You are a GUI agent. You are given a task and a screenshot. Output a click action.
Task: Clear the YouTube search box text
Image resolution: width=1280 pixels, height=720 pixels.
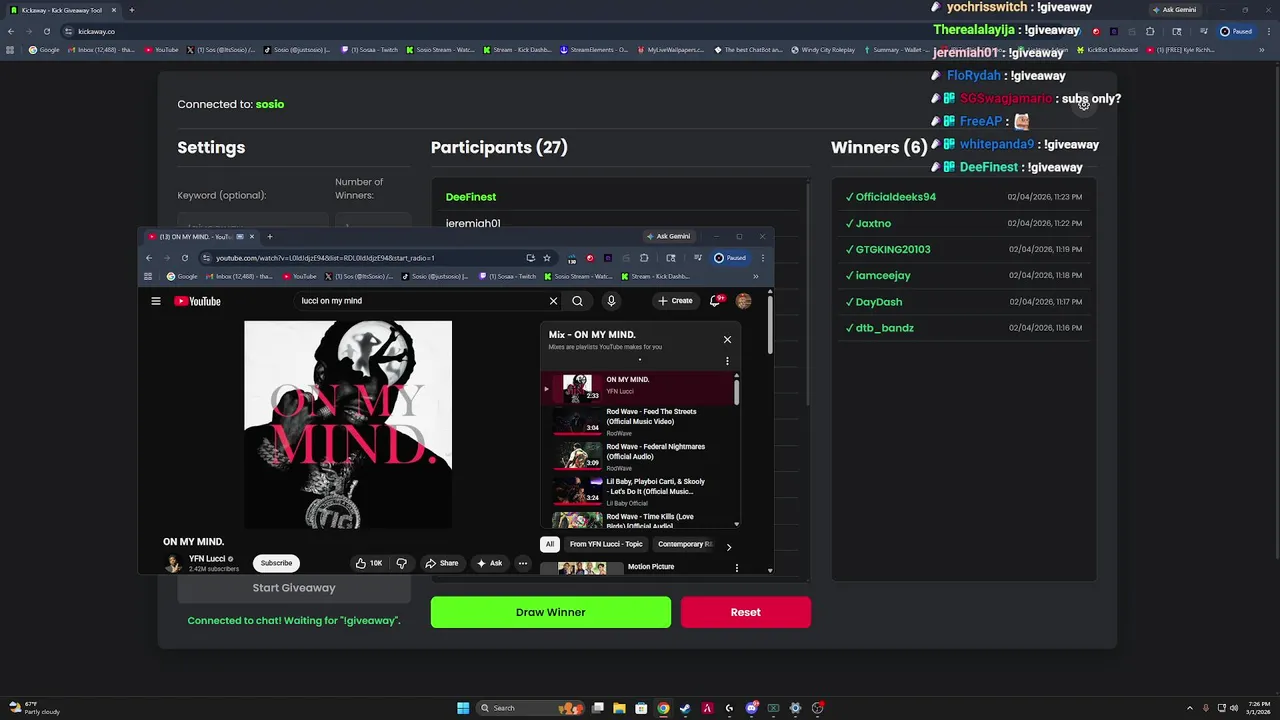pyautogui.click(x=553, y=301)
